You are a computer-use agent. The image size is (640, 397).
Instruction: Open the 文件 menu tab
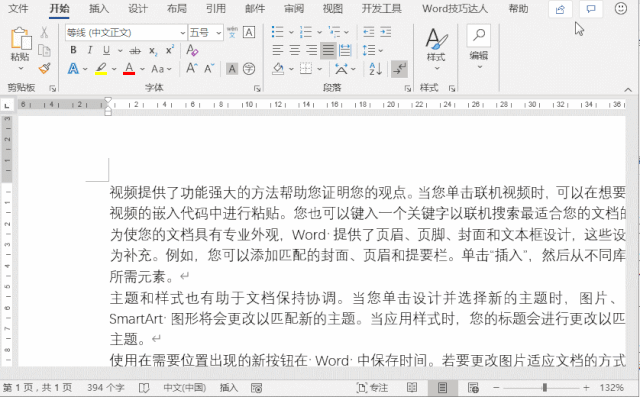pyautogui.click(x=18, y=9)
